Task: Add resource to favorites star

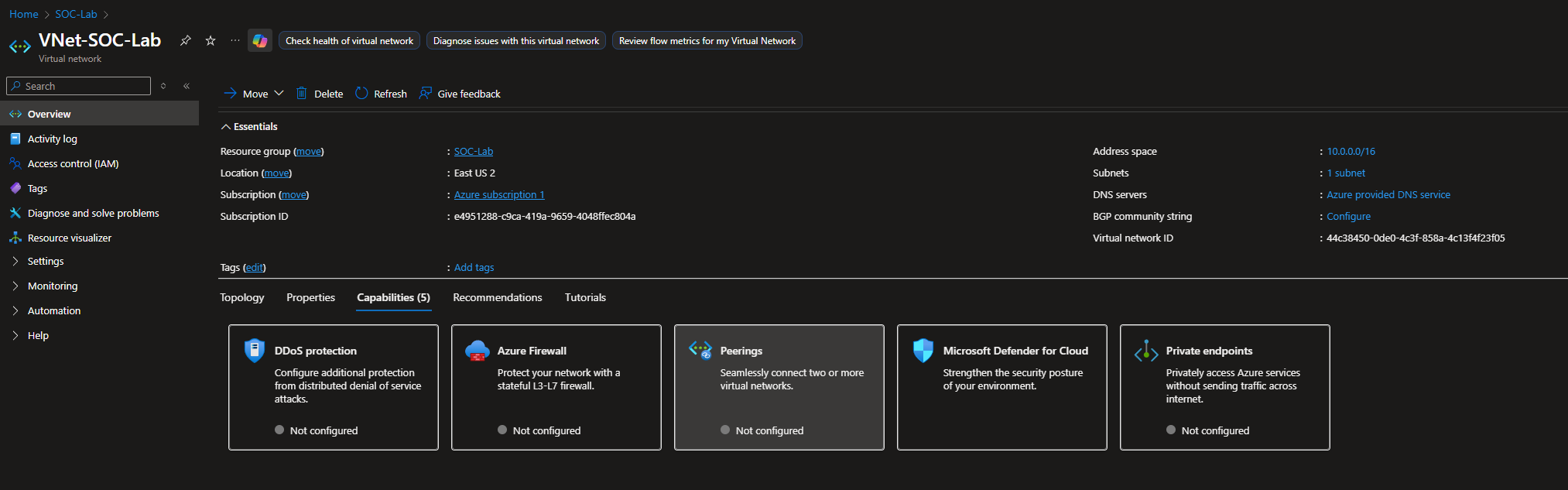Action: 211,41
